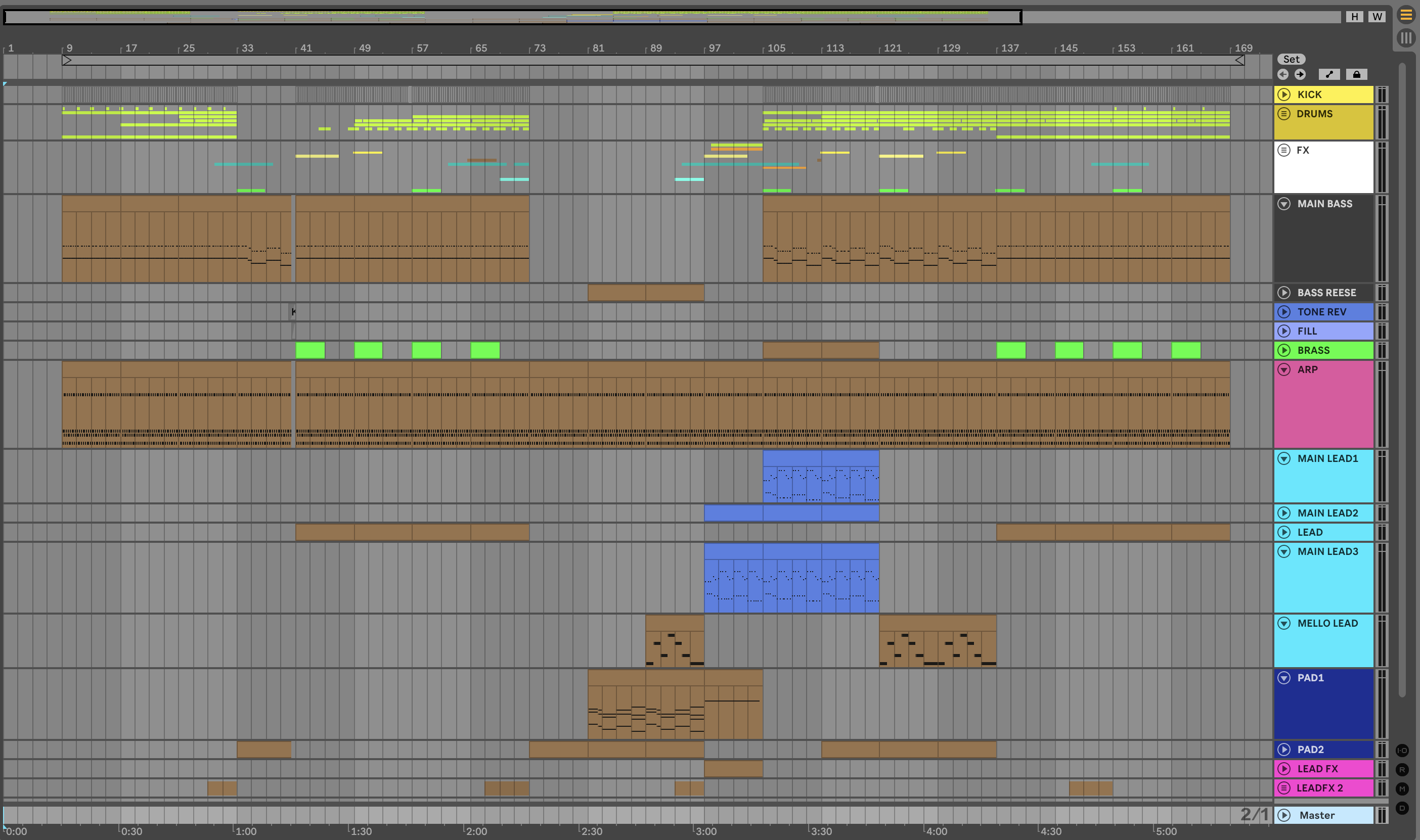This screenshot has height=840, width=1420.
Task: Select the KICK track name
Action: pyautogui.click(x=1309, y=95)
